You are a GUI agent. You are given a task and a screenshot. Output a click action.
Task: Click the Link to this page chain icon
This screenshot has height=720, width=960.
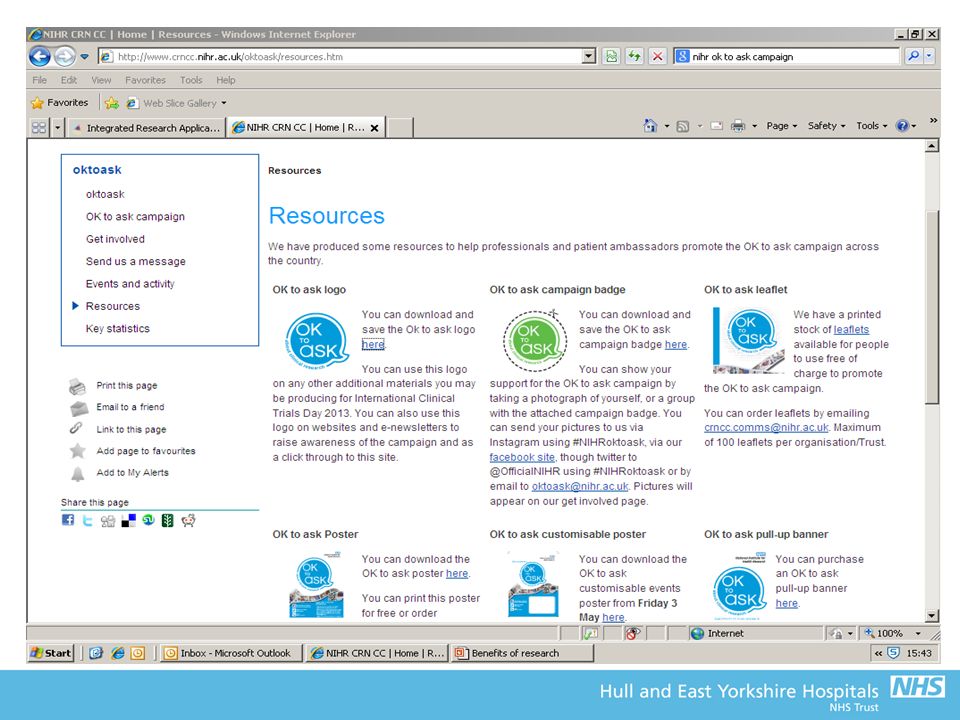pyautogui.click(x=76, y=429)
